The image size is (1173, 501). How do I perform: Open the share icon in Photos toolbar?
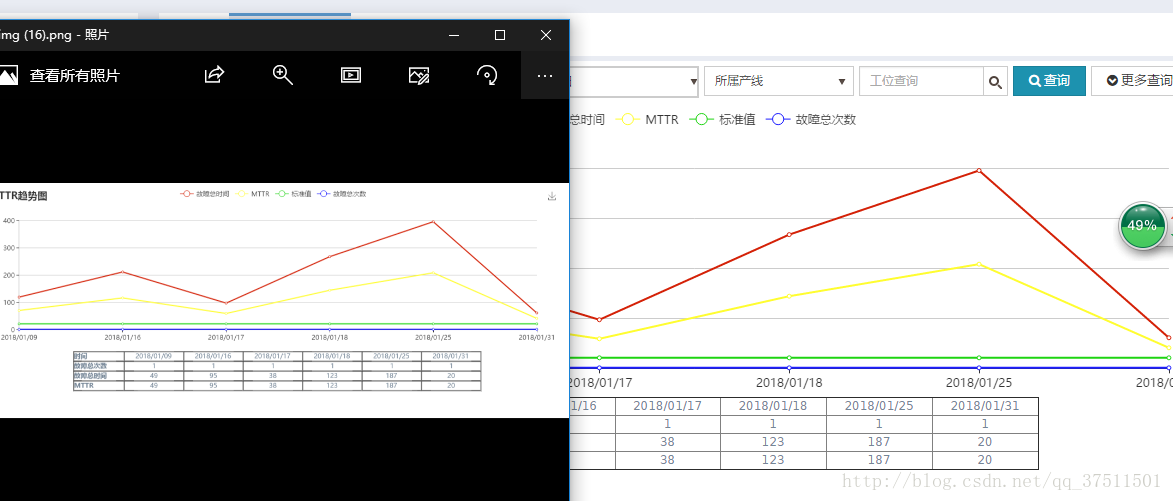pyautogui.click(x=214, y=75)
